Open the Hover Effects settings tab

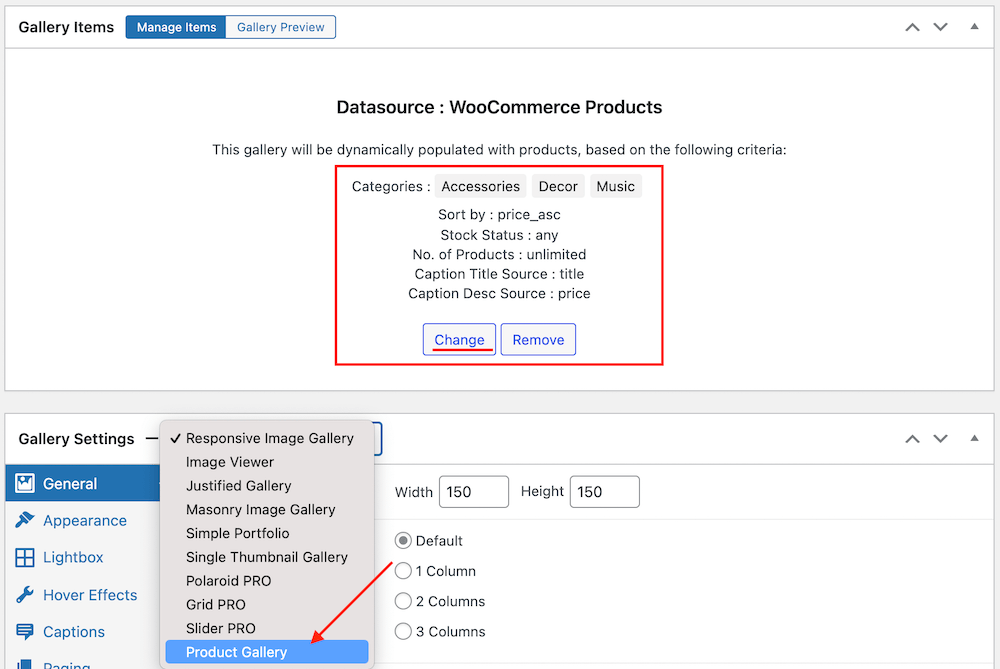tap(83, 595)
